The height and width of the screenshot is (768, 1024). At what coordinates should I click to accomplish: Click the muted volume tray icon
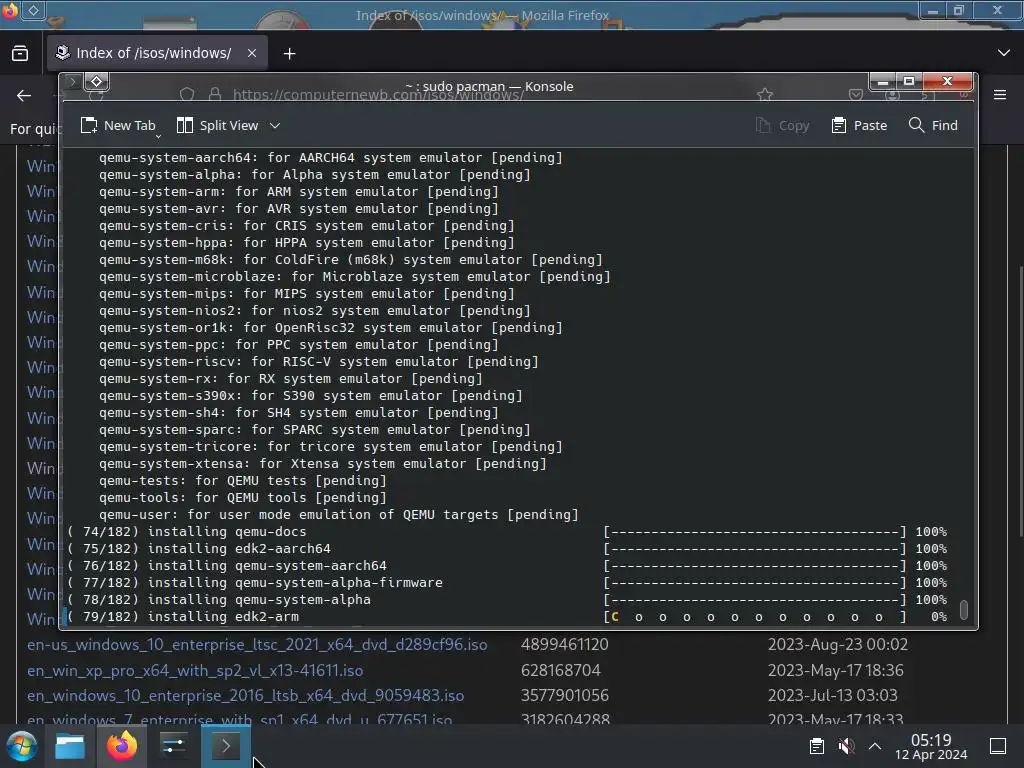(x=846, y=746)
